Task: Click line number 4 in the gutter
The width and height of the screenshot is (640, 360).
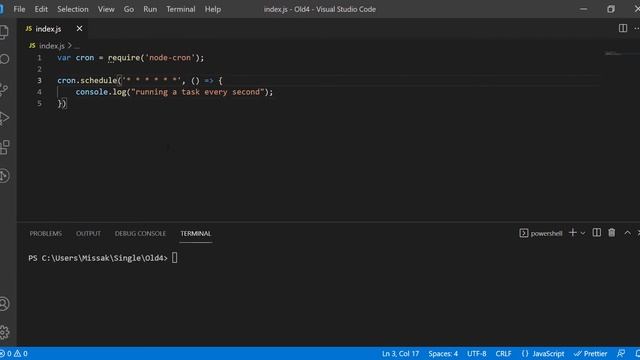Action: [x=39, y=92]
